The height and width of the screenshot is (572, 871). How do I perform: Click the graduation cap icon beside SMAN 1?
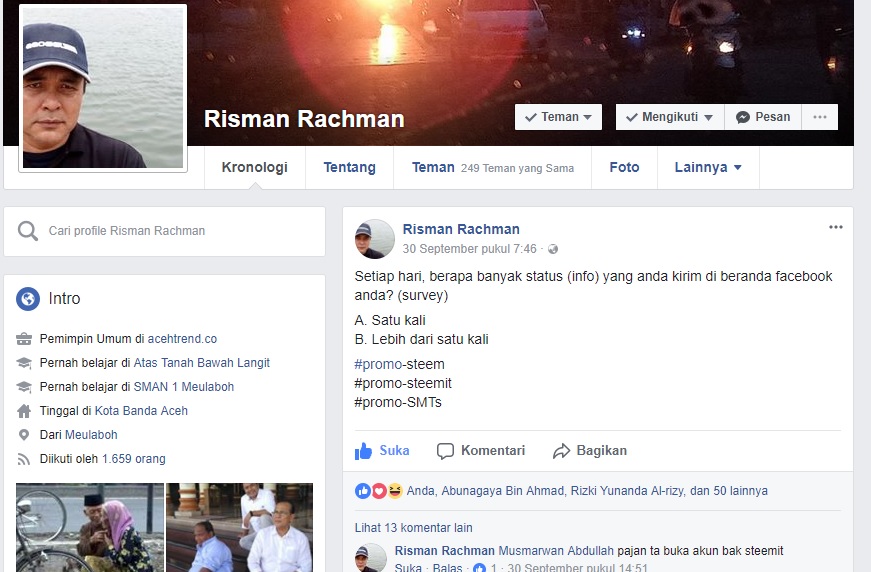pos(24,387)
